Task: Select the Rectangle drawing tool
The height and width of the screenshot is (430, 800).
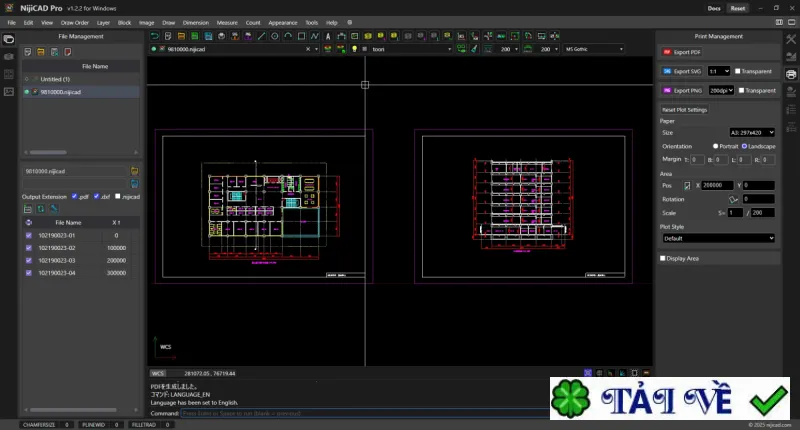Action: click(x=301, y=36)
